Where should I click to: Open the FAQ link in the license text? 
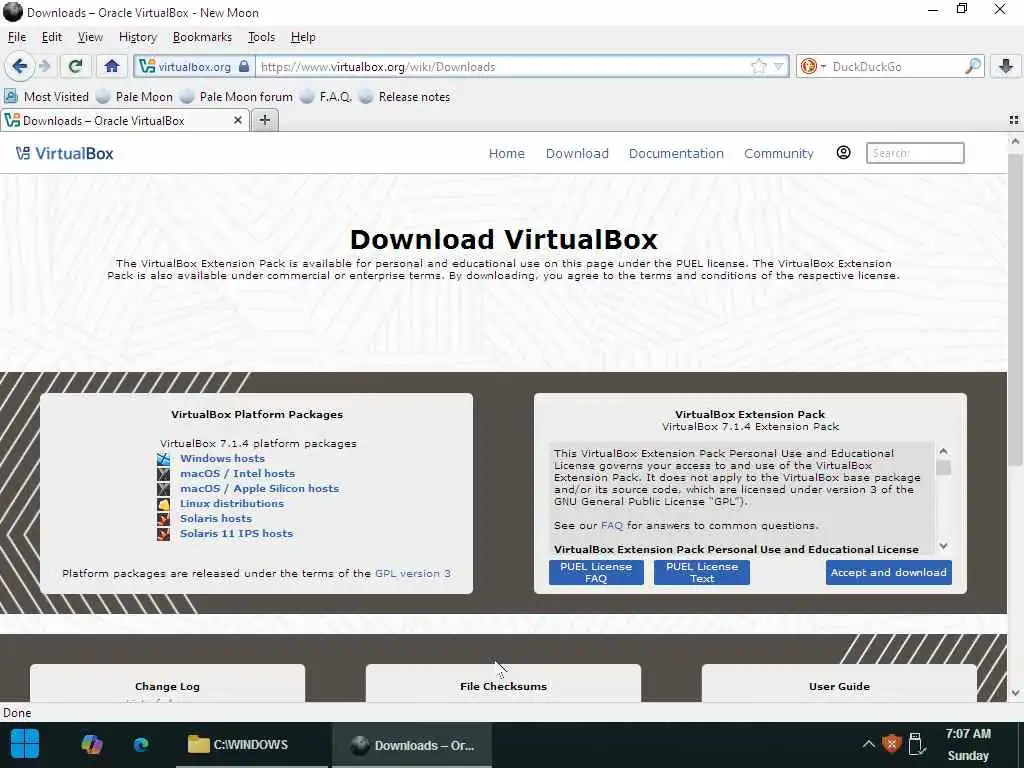[x=612, y=526]
